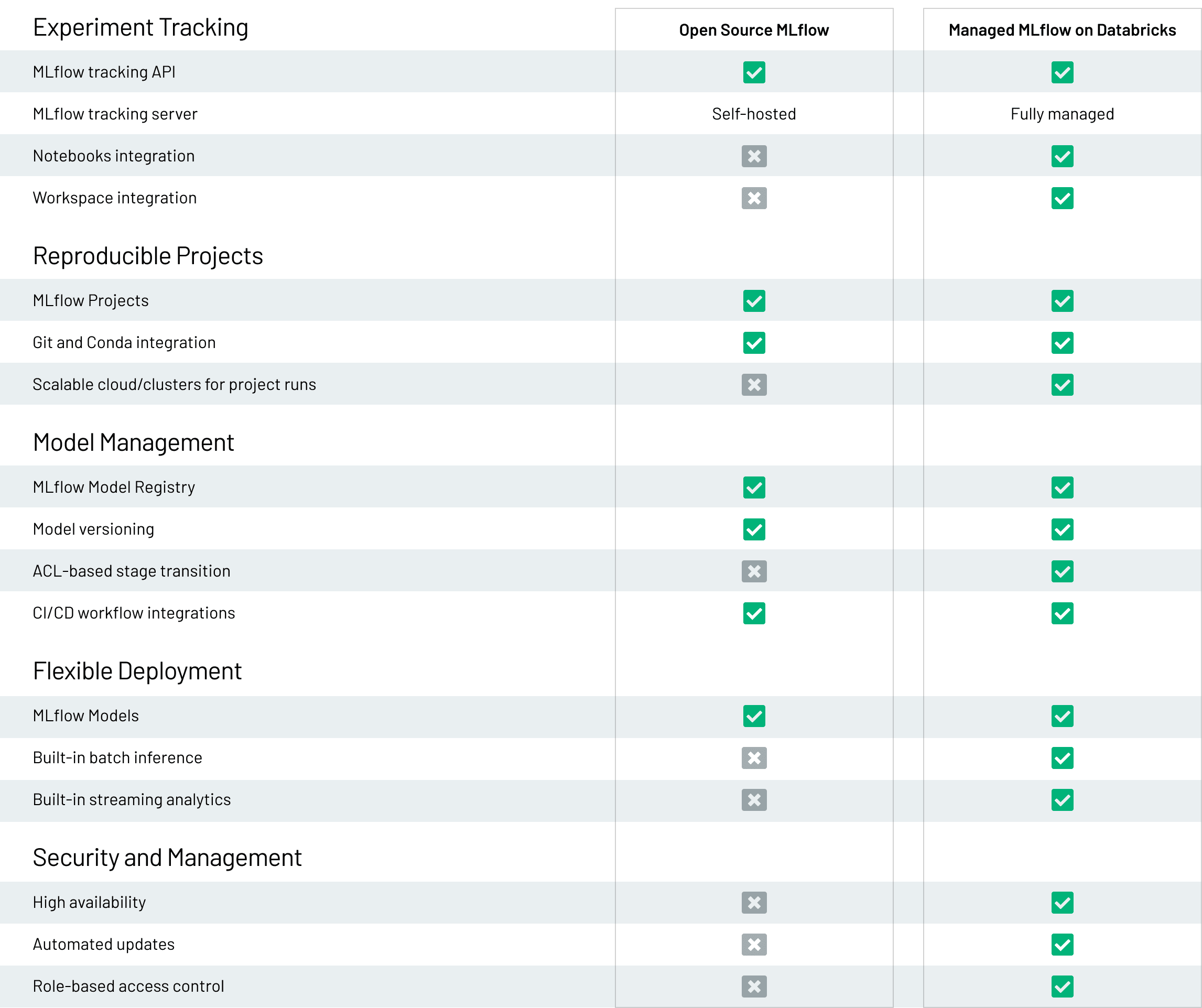Click the Open Source ACL-based stage transition X
Screen dimensions: 1202x1008
coord(754,571)
